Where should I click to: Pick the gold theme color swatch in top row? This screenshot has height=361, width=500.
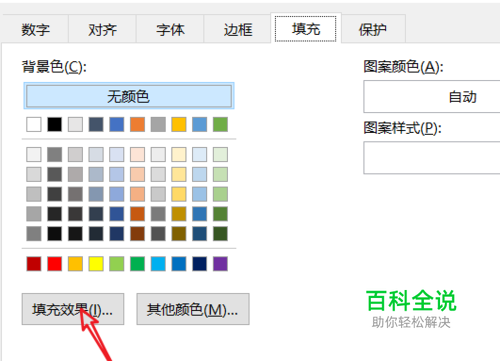[179, 124]
